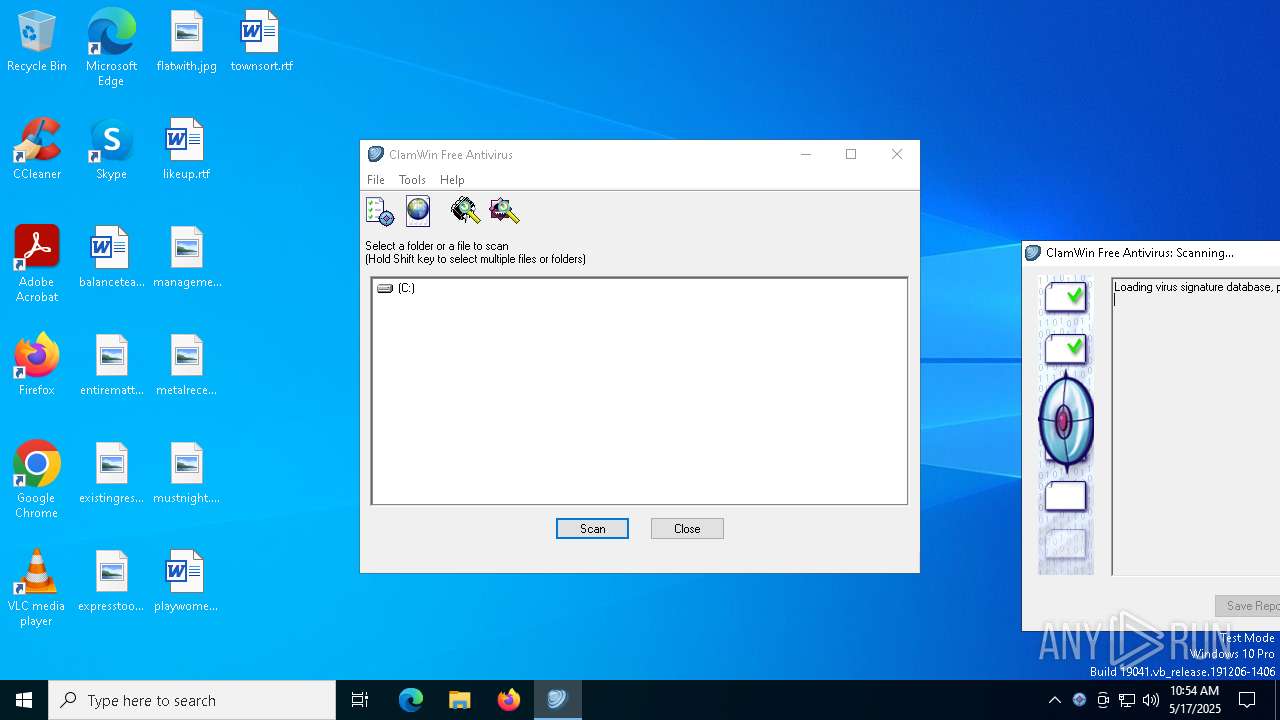Select the Google Chrome desktop shortcut

click(37, 481)
